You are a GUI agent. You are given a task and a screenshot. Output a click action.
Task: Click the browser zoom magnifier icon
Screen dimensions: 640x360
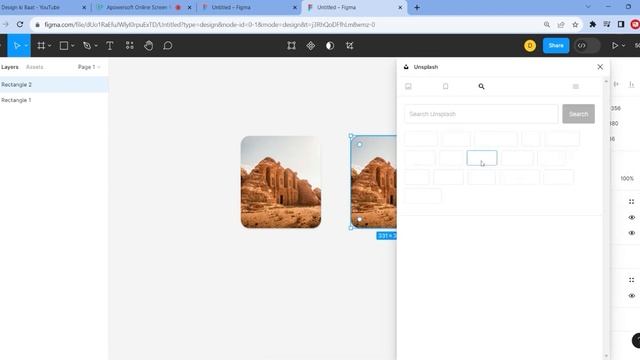[547, 25]
